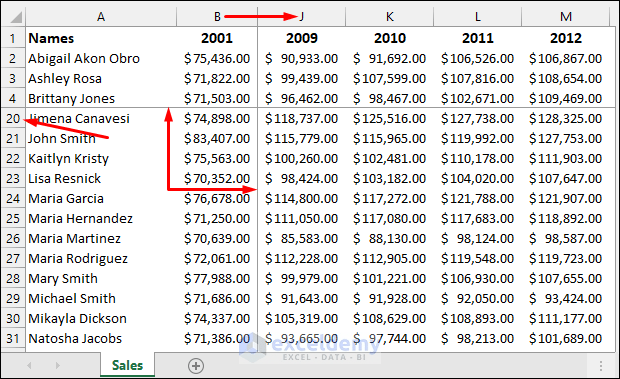Click value $100,260.00
This screenshot has width=620, height=379.
(301, 158)
